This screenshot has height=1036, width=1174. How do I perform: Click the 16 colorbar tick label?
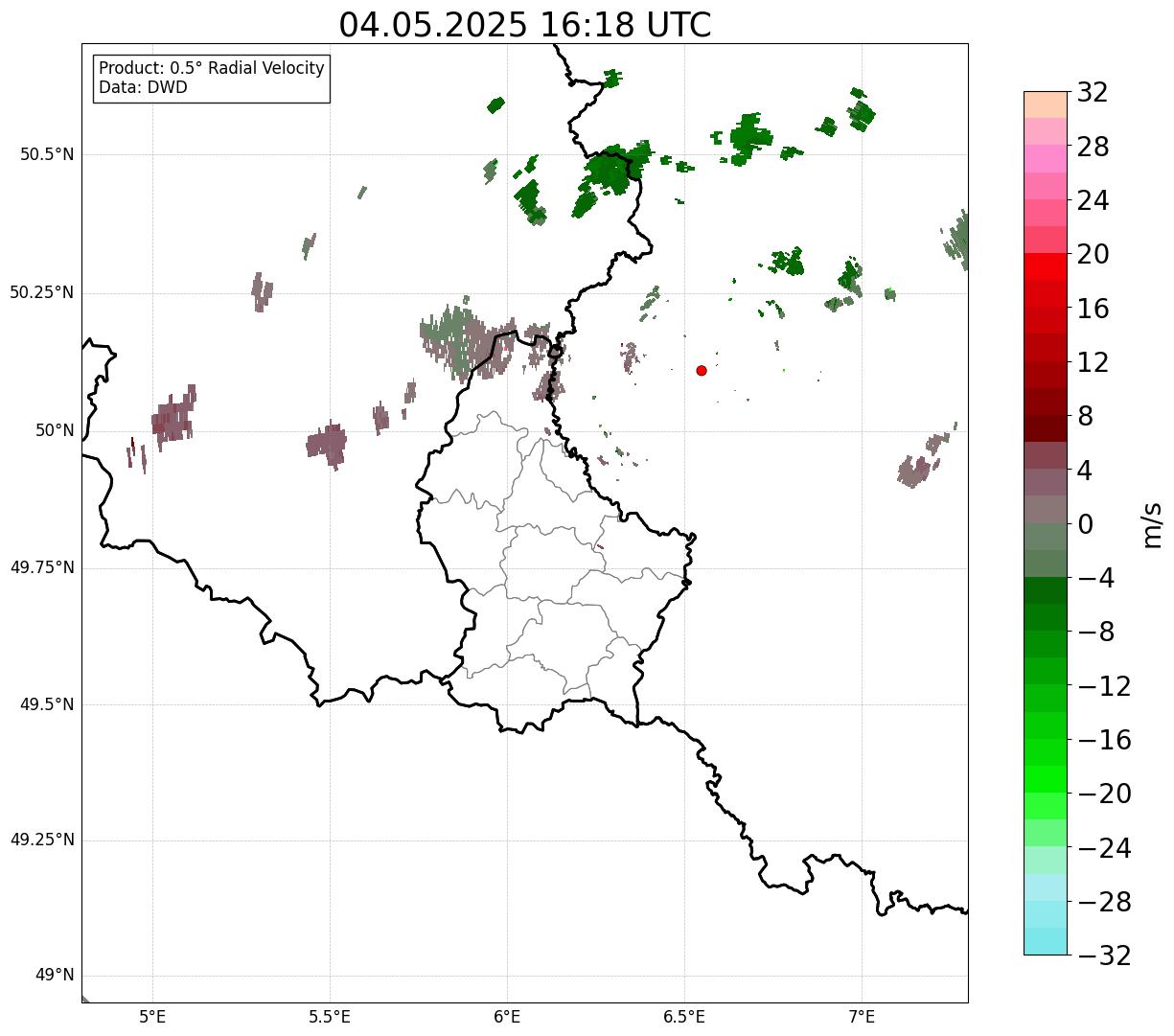(1093, 309)
